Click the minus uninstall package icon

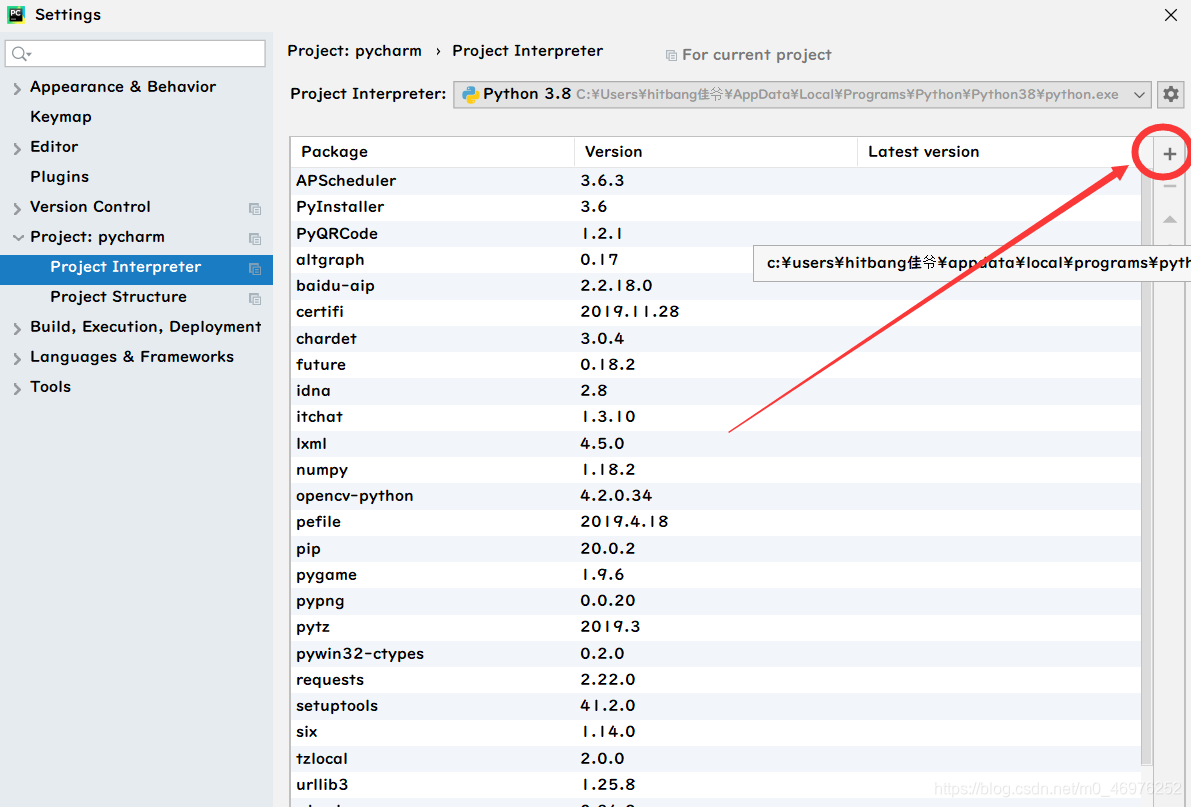(x=1170, y=186)
